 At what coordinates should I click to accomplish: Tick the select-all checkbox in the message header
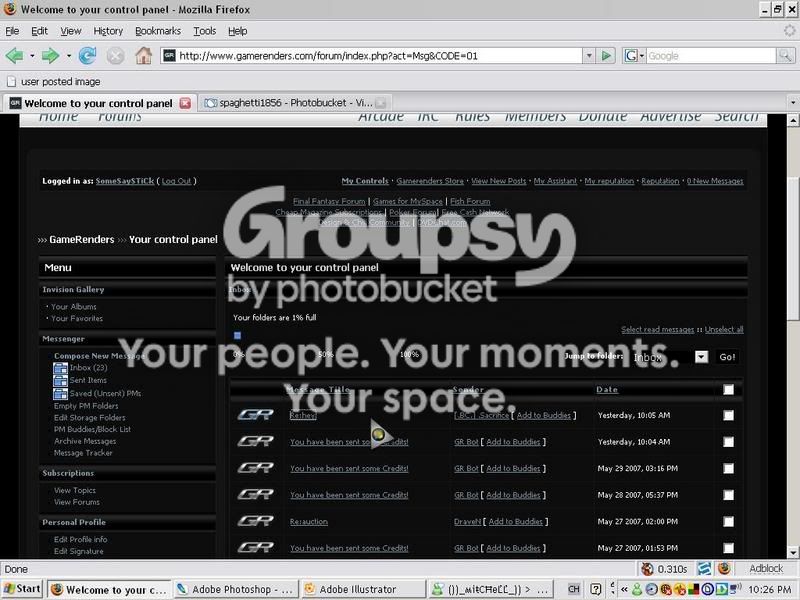pos(728,390)
